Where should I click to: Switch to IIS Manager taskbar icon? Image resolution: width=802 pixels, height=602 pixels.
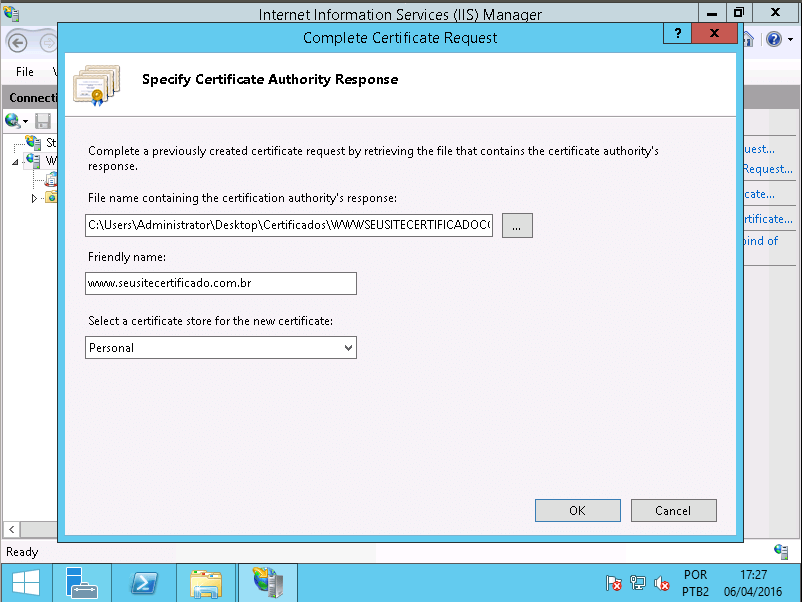pyautogui.click(x=268, y=583)
